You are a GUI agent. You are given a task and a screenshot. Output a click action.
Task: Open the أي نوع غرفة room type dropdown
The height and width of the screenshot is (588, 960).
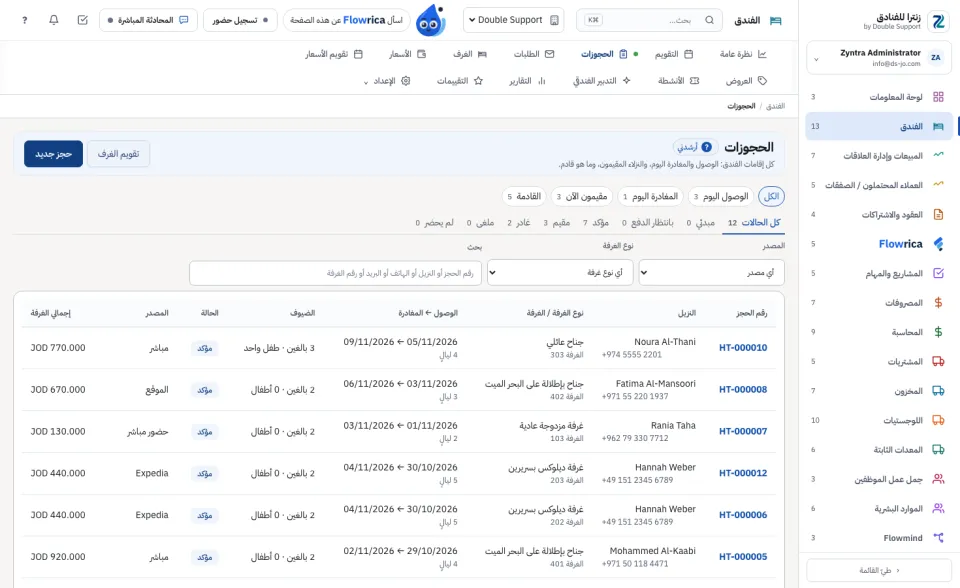click(560, 273)
